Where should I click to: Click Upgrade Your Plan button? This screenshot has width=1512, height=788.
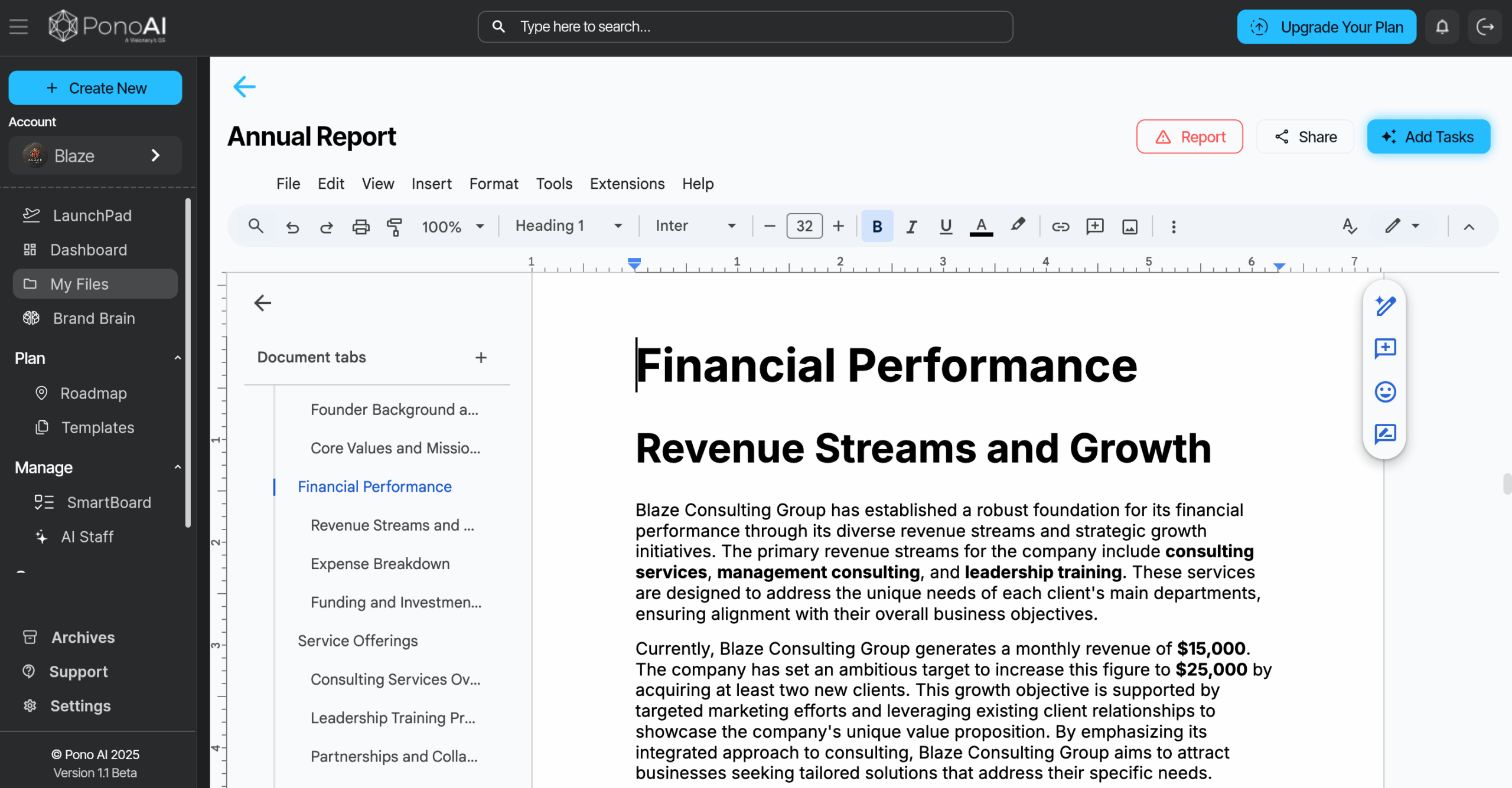pyautogui.click(x=1327, y=27)
